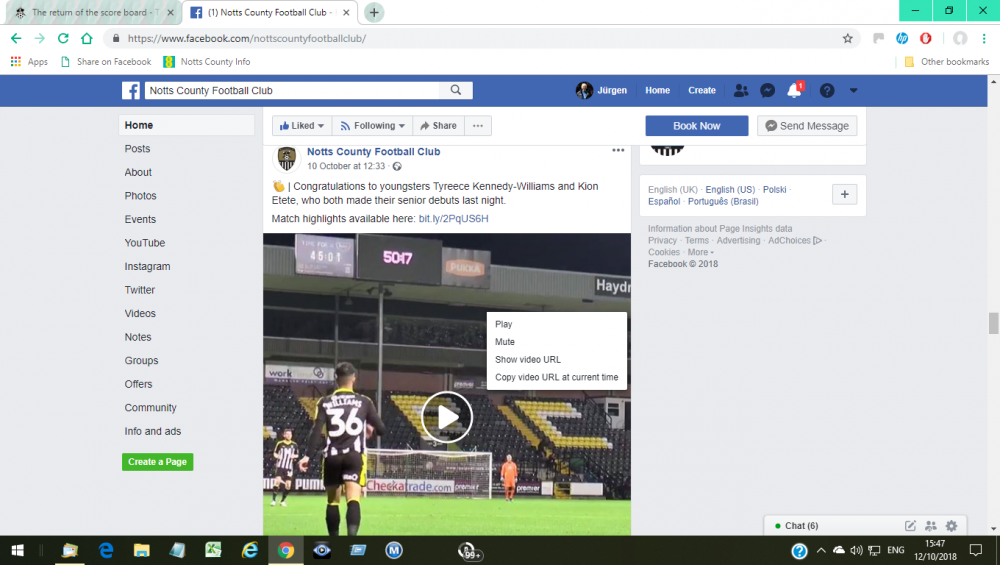Bookmark page with the star icon
The image size is (1000, 565).
(x=848, y=38)
